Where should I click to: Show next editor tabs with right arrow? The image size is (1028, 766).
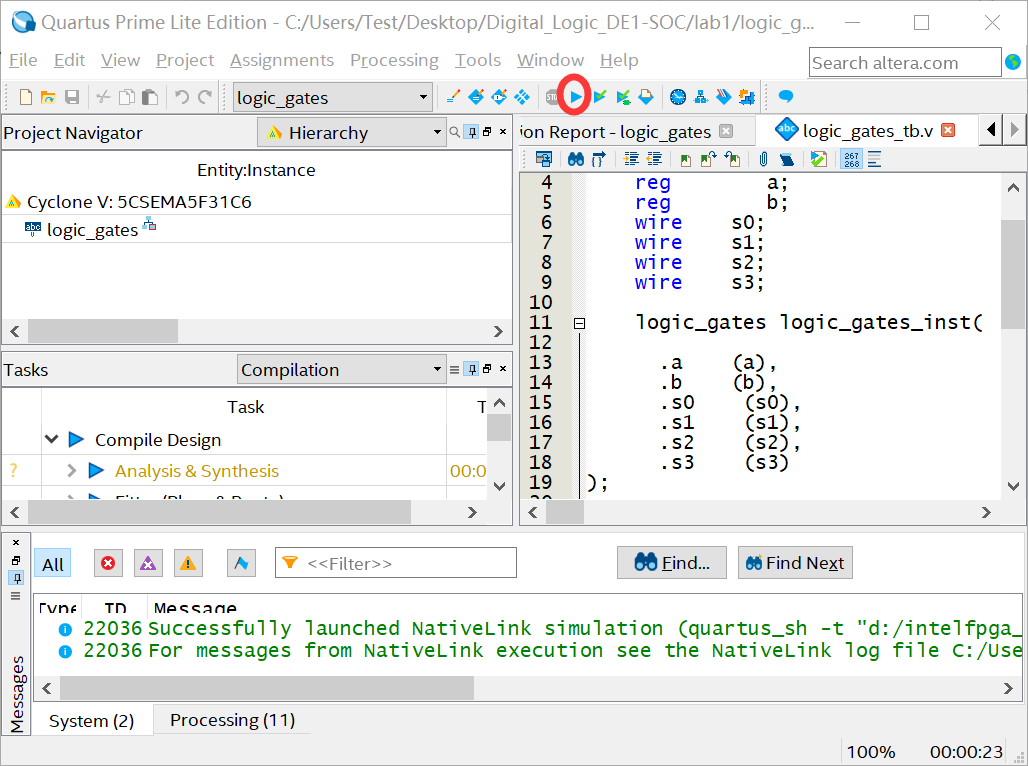pos(1015,130)
